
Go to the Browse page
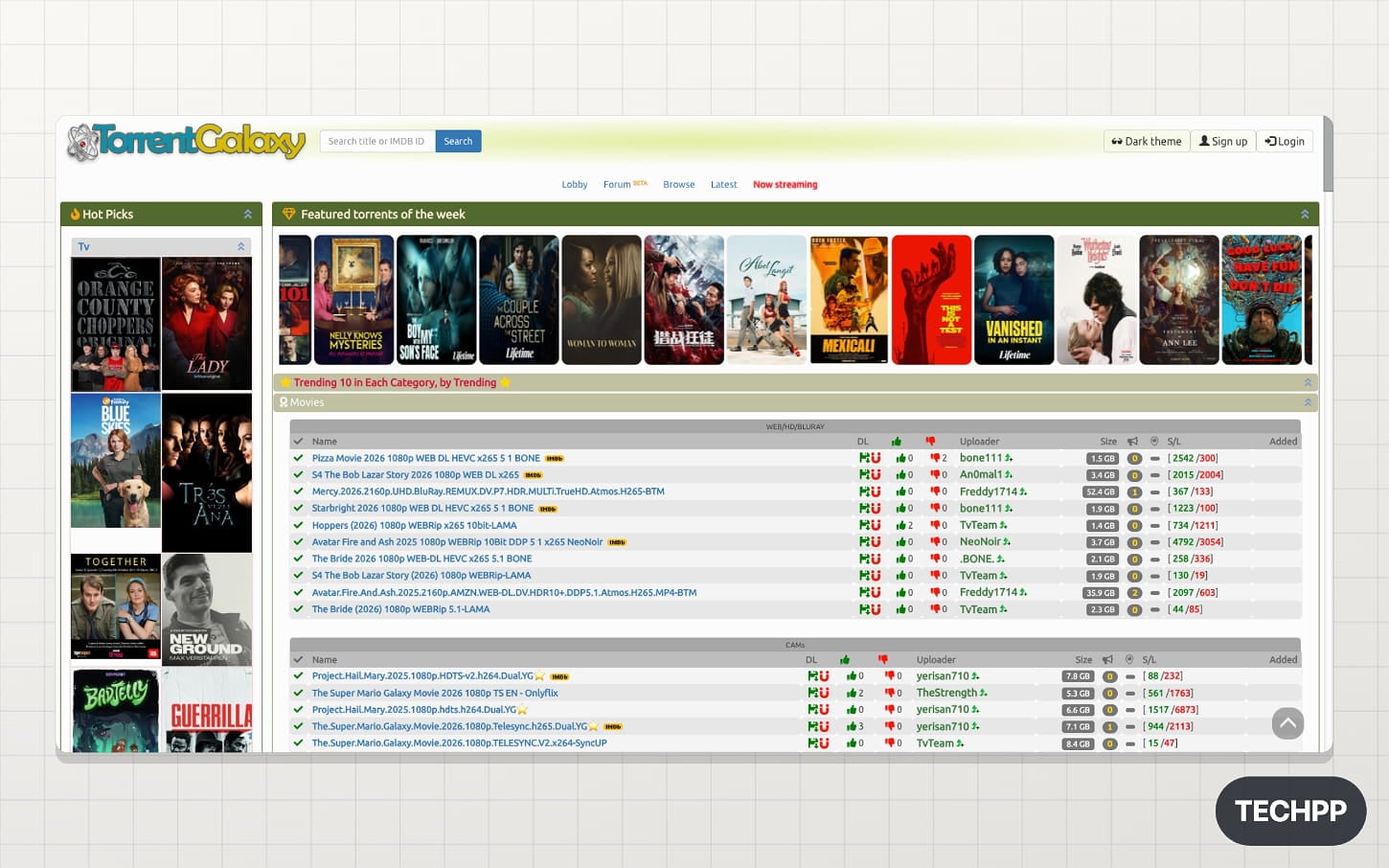679,185
